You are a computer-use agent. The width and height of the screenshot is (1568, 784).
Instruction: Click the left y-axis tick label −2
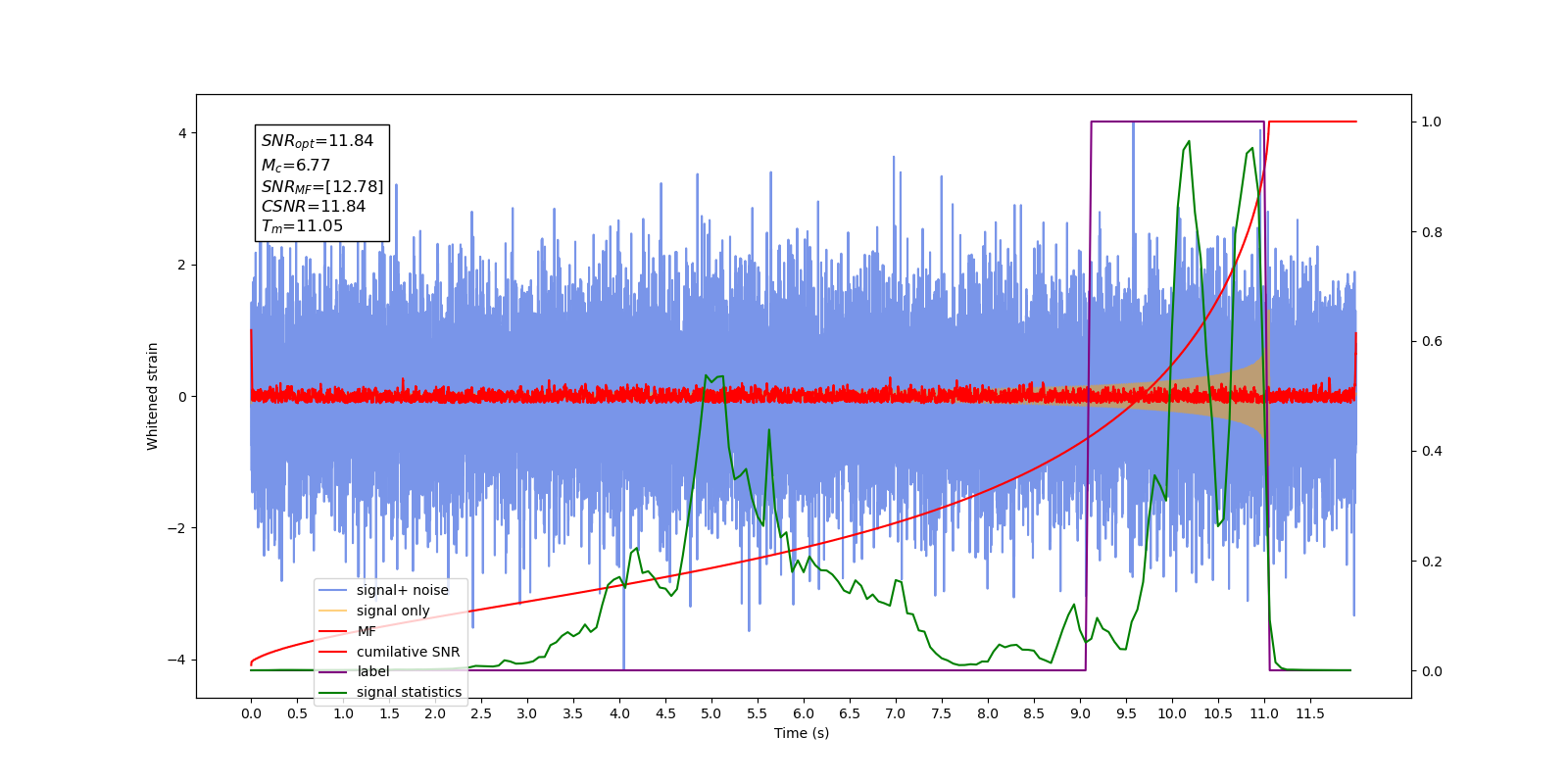coord(176,528)
